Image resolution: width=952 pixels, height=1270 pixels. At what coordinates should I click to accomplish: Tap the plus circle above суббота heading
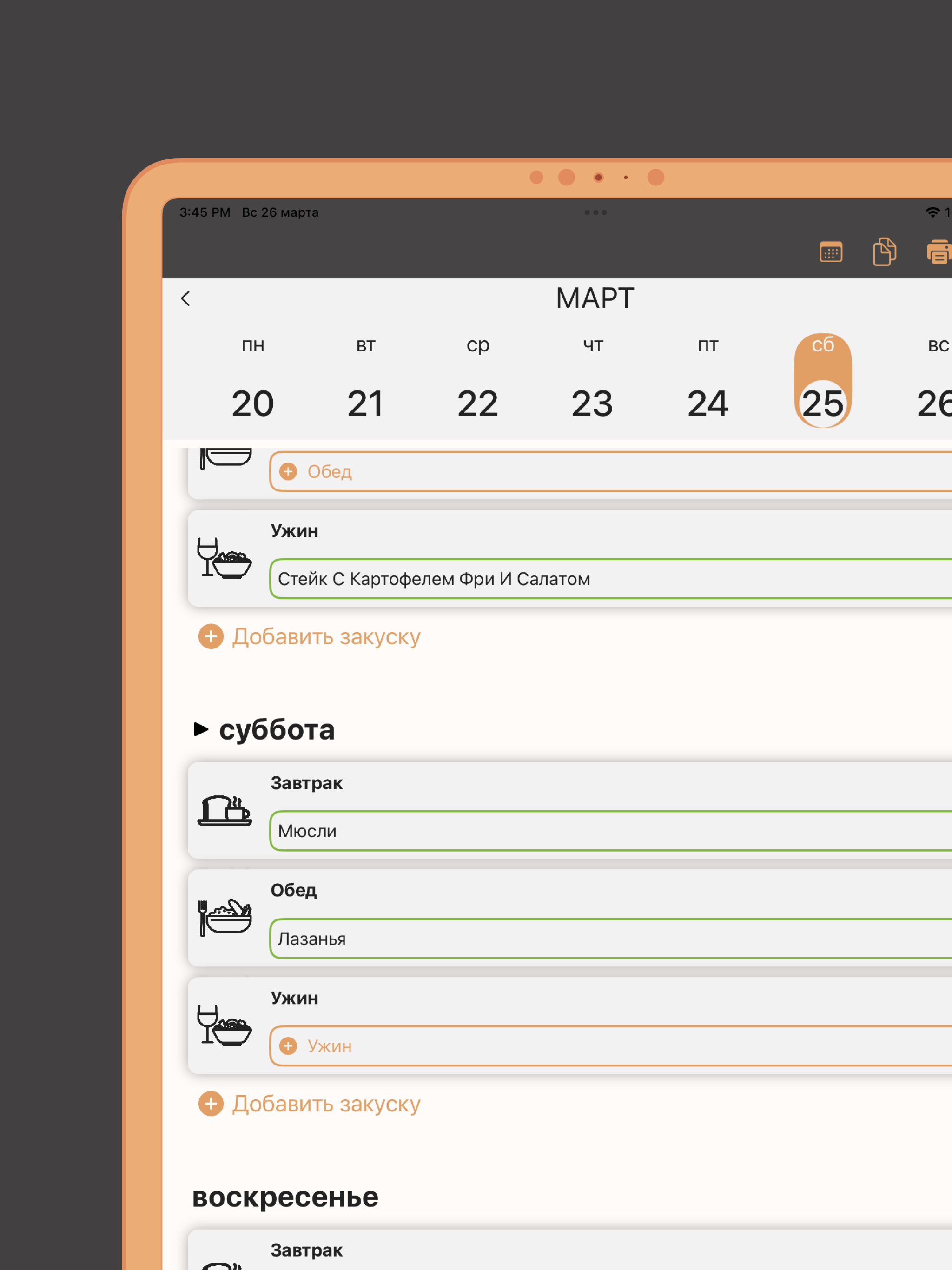click(211, 637)
